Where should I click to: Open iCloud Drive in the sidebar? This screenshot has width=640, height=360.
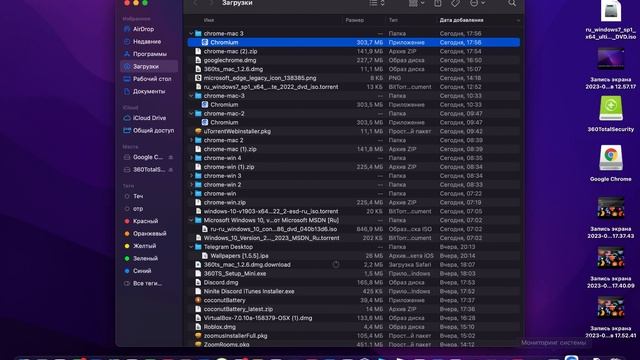pos(149,118)
